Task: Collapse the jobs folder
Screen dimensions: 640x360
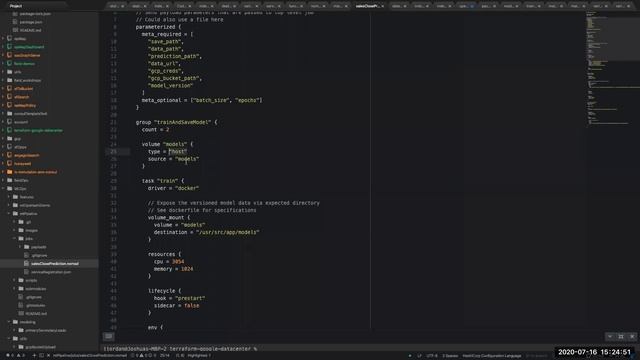Action: 15,238
